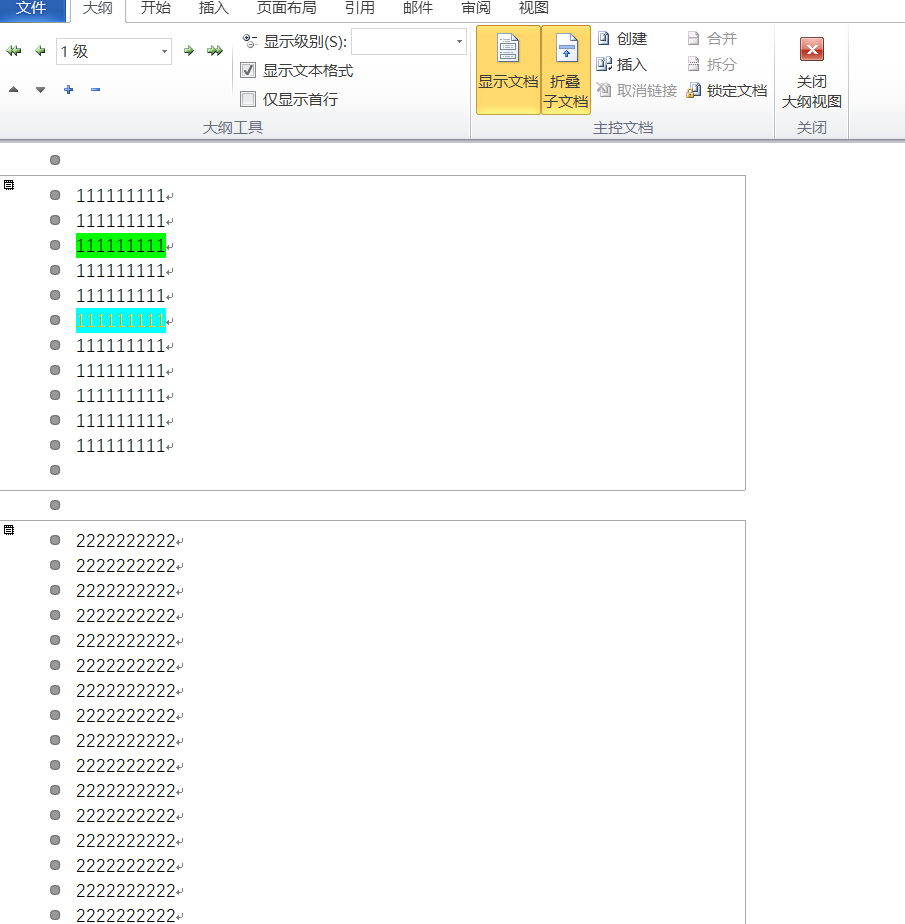Click the blue minus collapse icon
The image size is (905, 924).
click(96, 90)
